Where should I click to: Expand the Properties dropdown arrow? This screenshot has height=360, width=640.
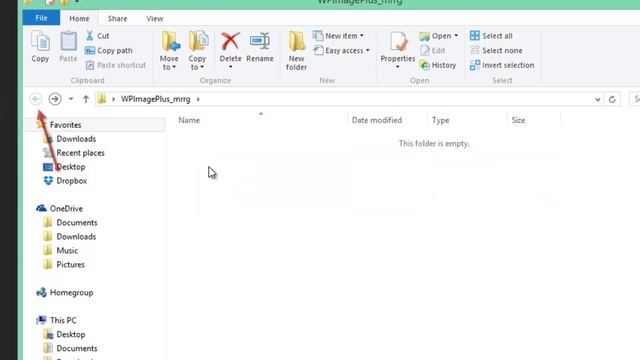(x=398, y=67)
